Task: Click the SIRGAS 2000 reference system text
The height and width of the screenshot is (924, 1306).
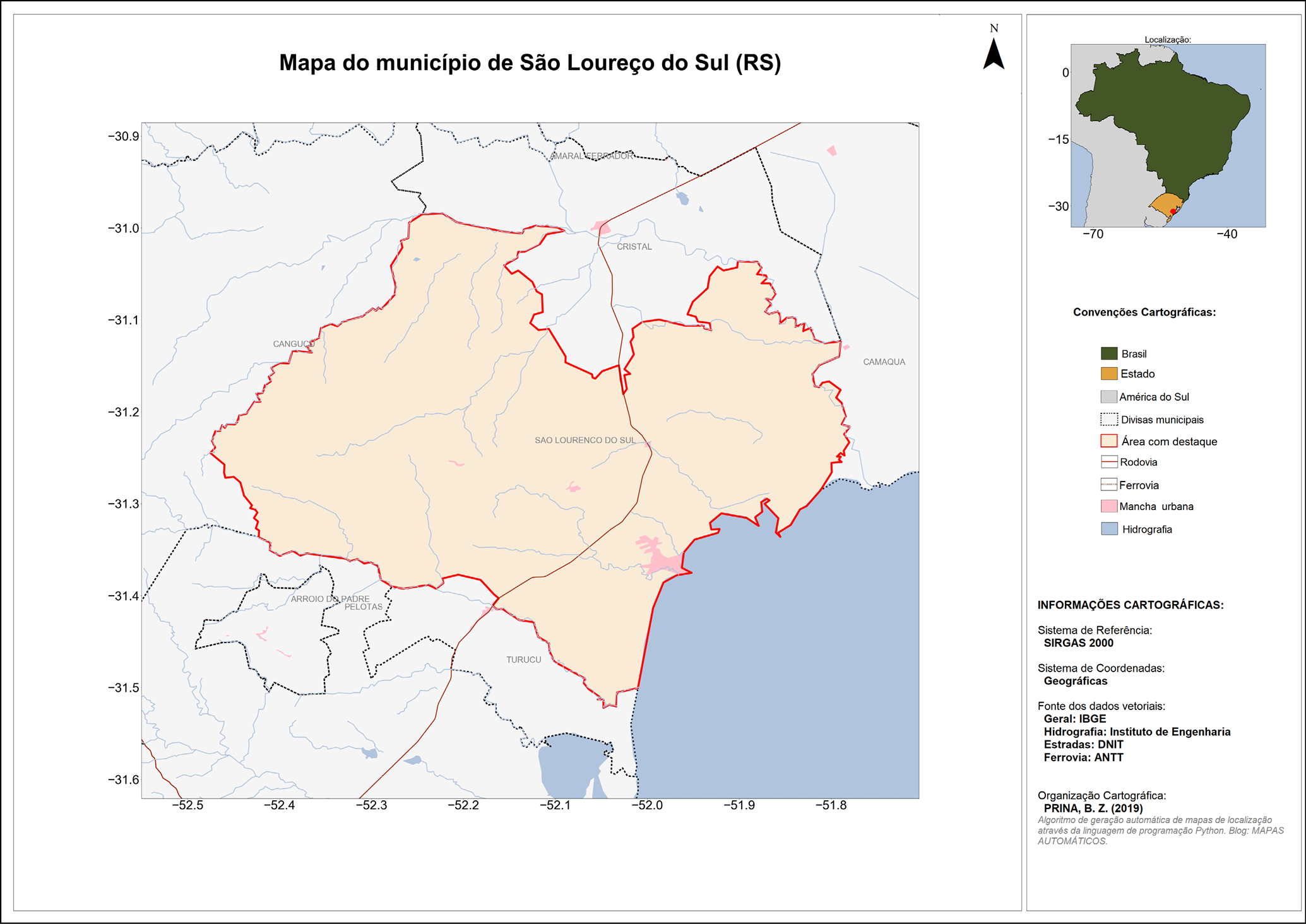Action: (1078, 643)
